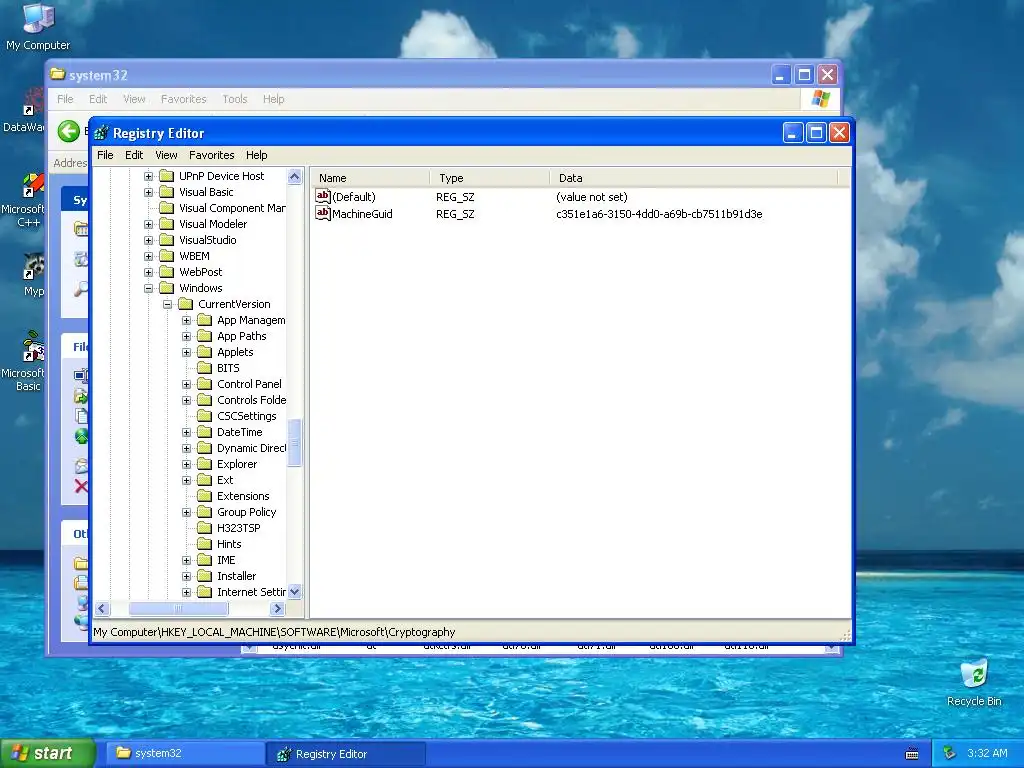
Task: Click the Registry Editor taskbar button
Action: (x=346, y=754)
